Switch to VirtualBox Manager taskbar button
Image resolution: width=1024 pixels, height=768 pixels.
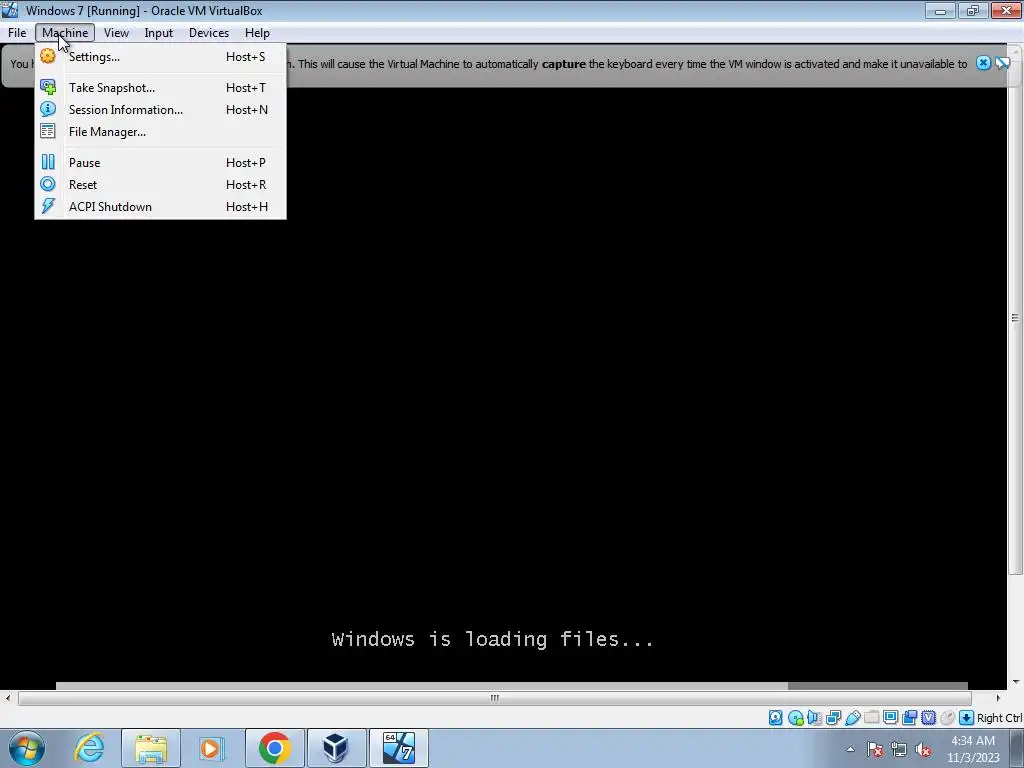(x=336, y=748)
